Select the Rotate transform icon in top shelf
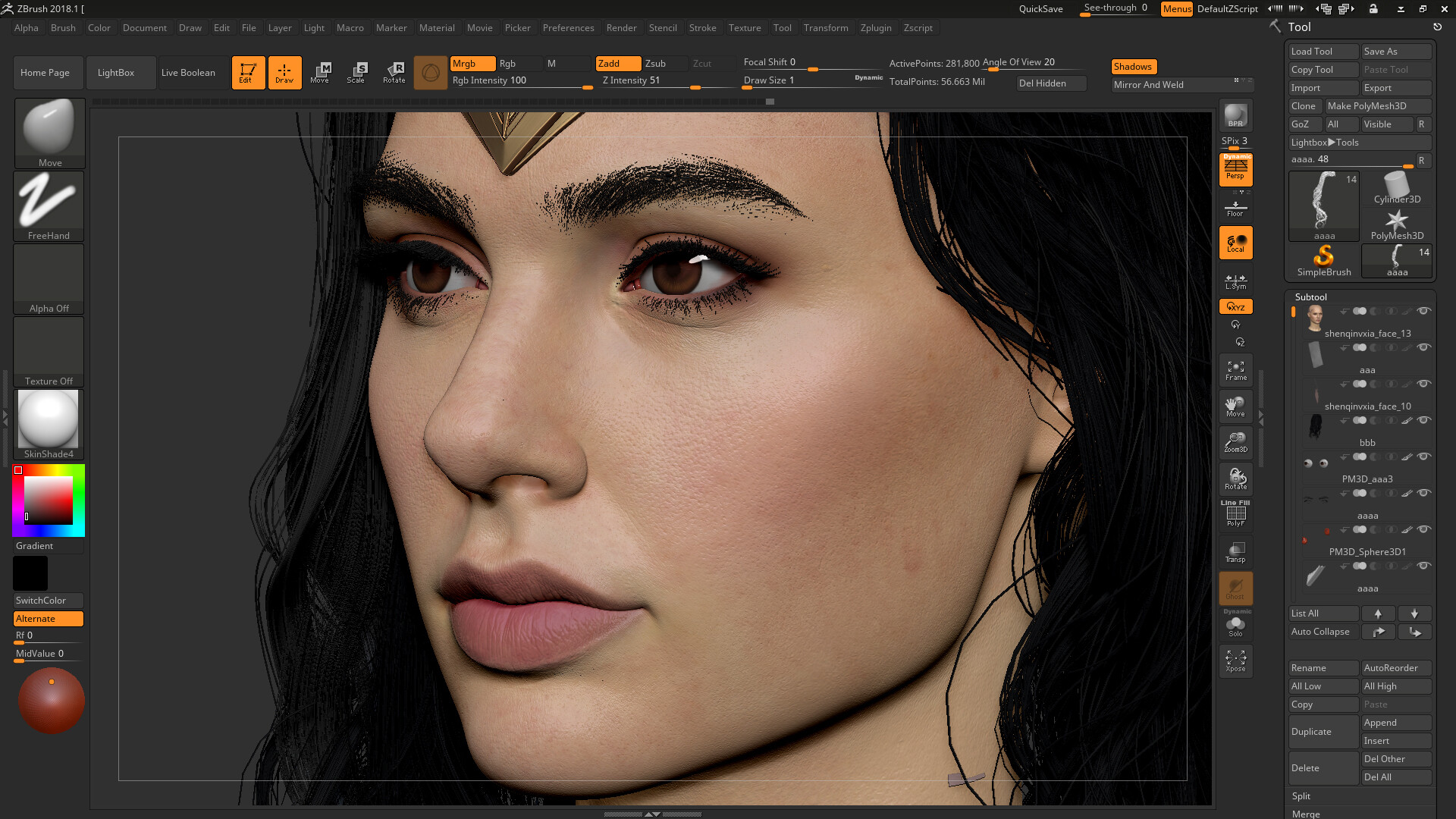Screen dimensions: 1456x819 point(394,73)
